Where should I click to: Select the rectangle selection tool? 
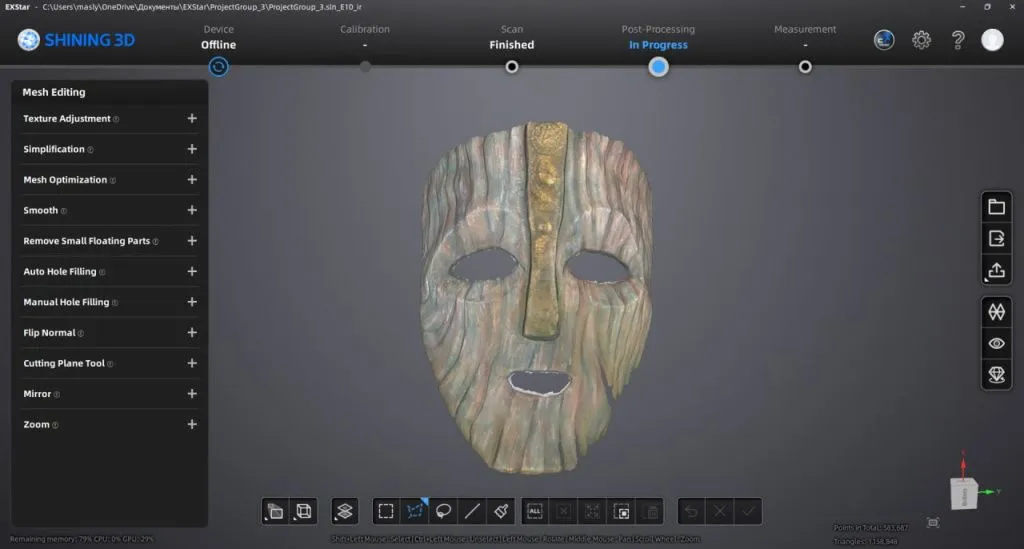pyautogui.click(x=385, y=511)
